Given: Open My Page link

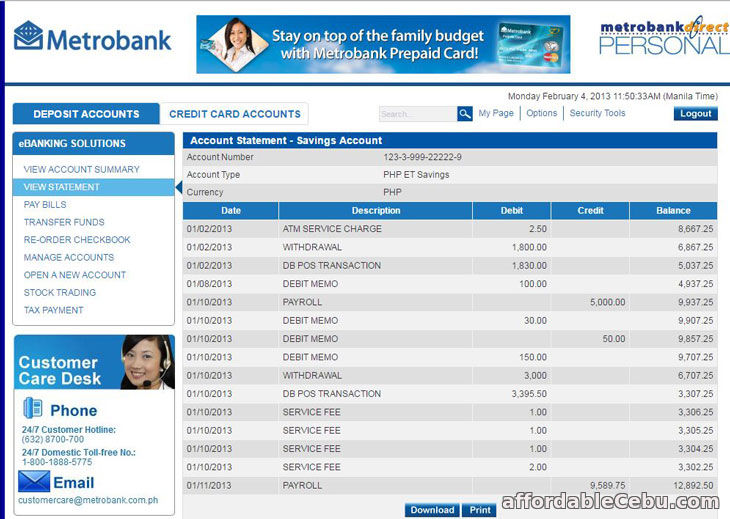Looking at the screenshot, I should 496,113.
